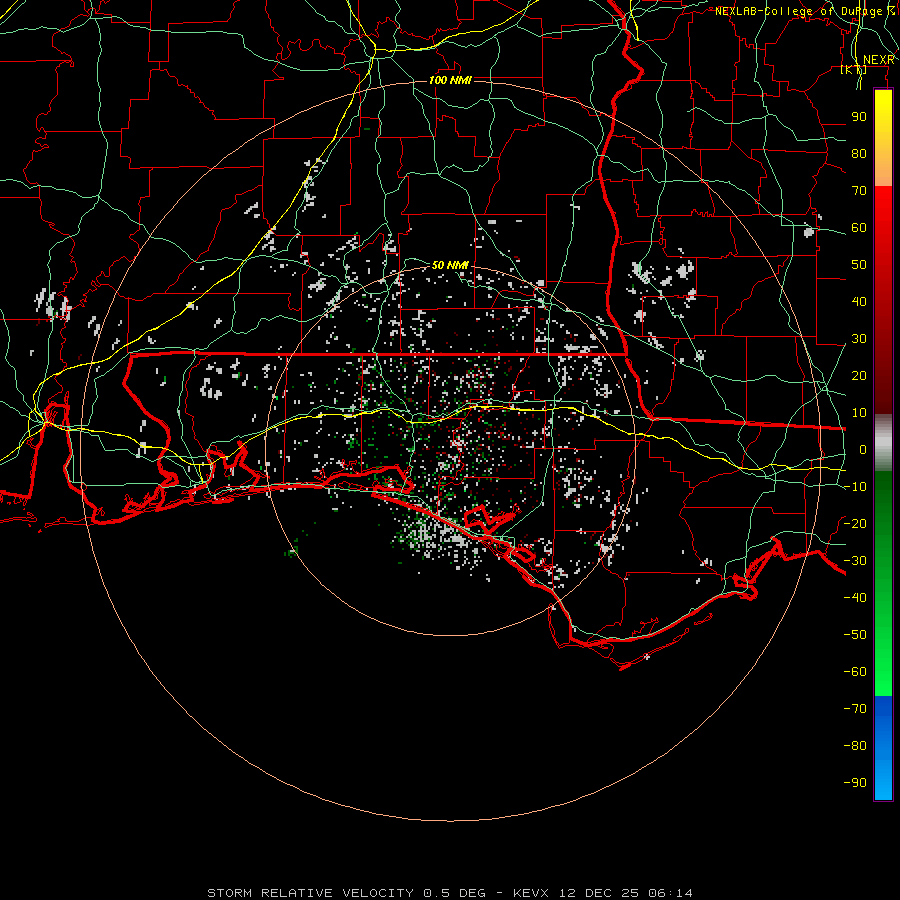
Task: Click the -90 value on the velocity scale
Action: [855, 782]
